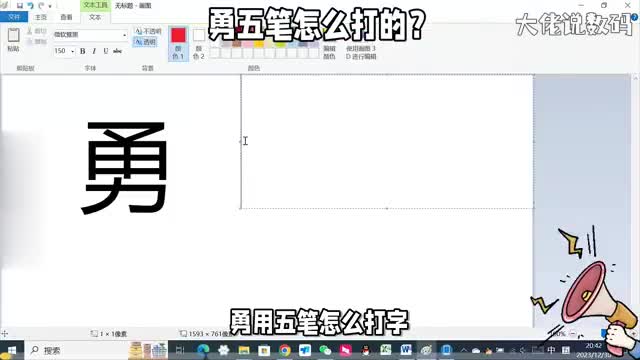Toggle Bold formatting
Image resolution: width=640 pixels, height=360 pixels.
(x=82, y=51)
